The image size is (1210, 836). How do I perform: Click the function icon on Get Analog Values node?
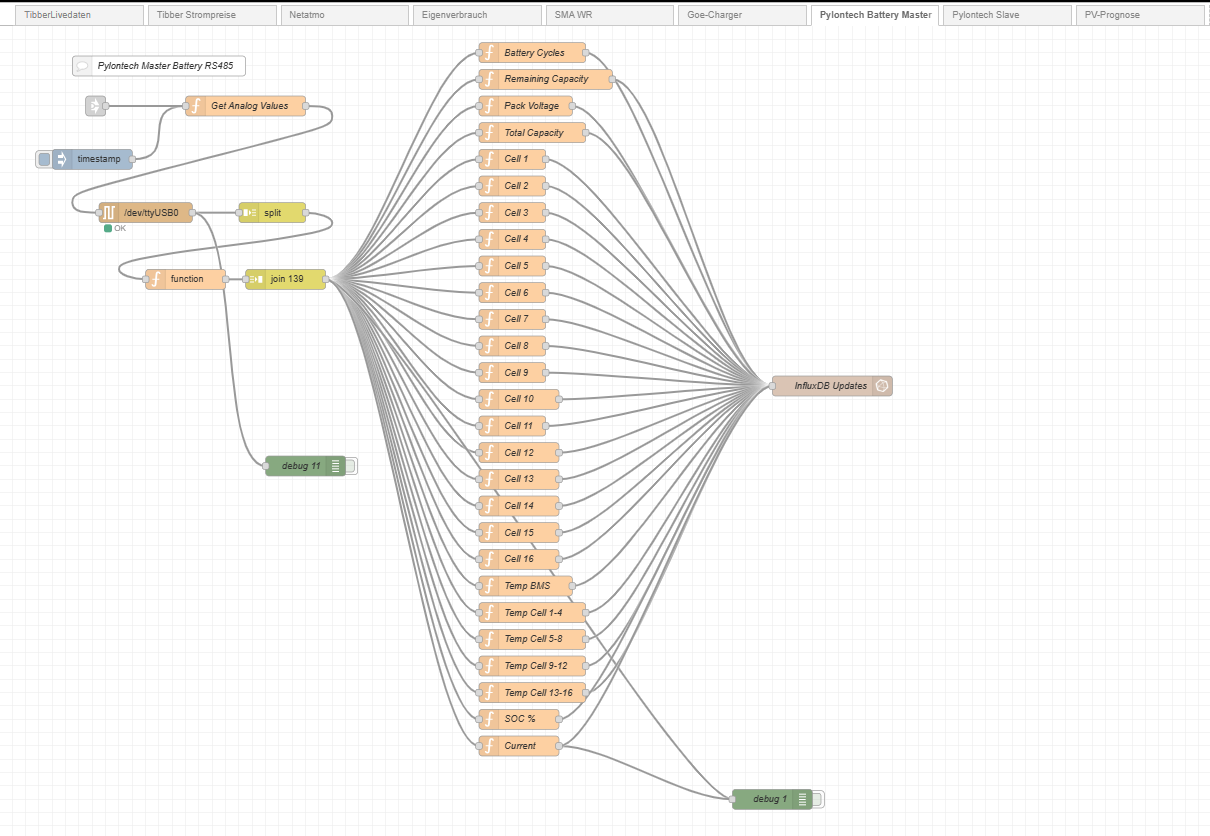(196, 106)
